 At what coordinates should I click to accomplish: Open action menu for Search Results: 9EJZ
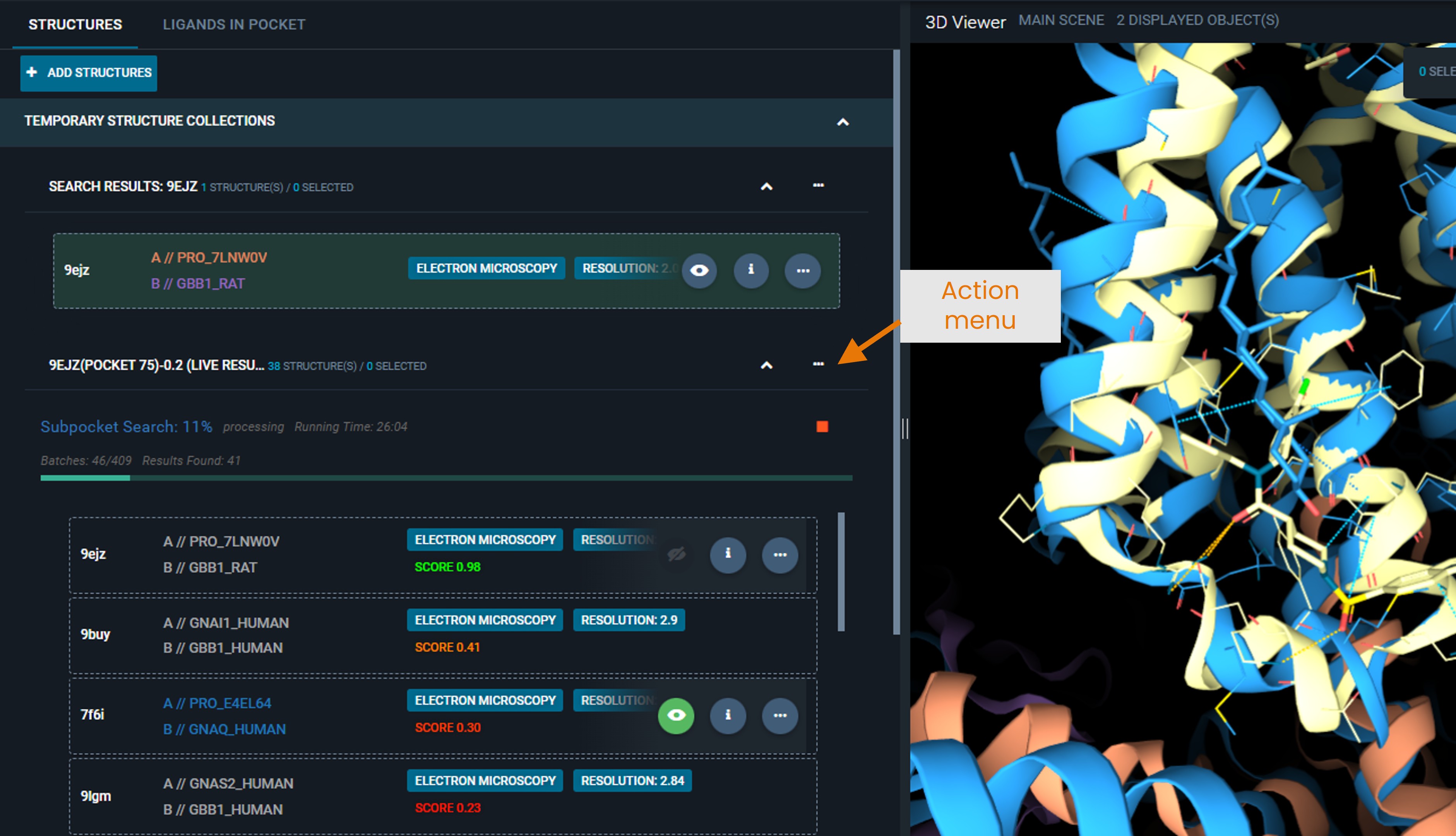tap(818, 185)
